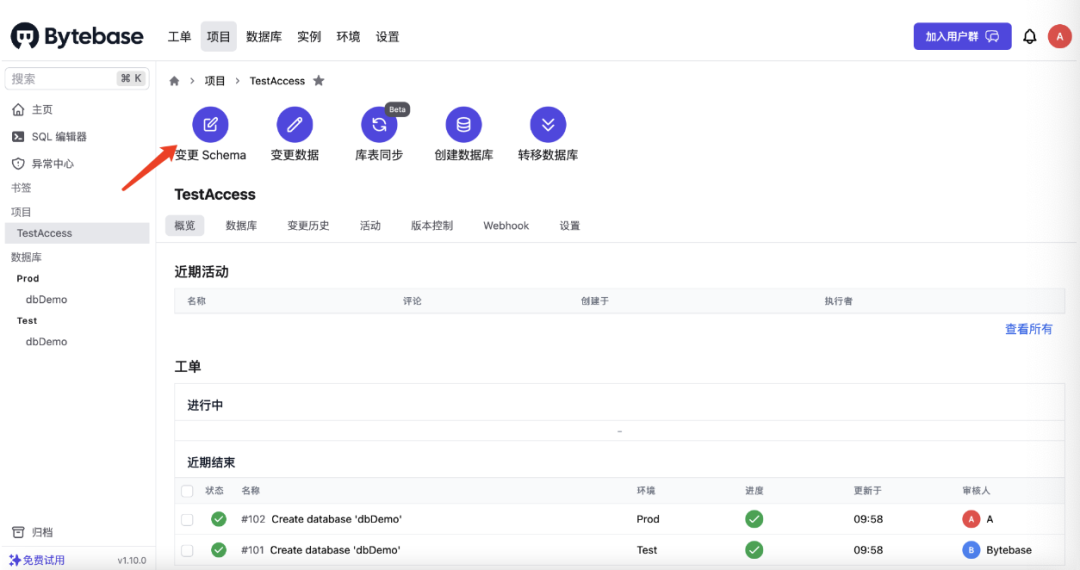Viewport: 1080px width, 570px height.
Task: Click the Test environment cell in issues table
Action: tap(646, 550)
